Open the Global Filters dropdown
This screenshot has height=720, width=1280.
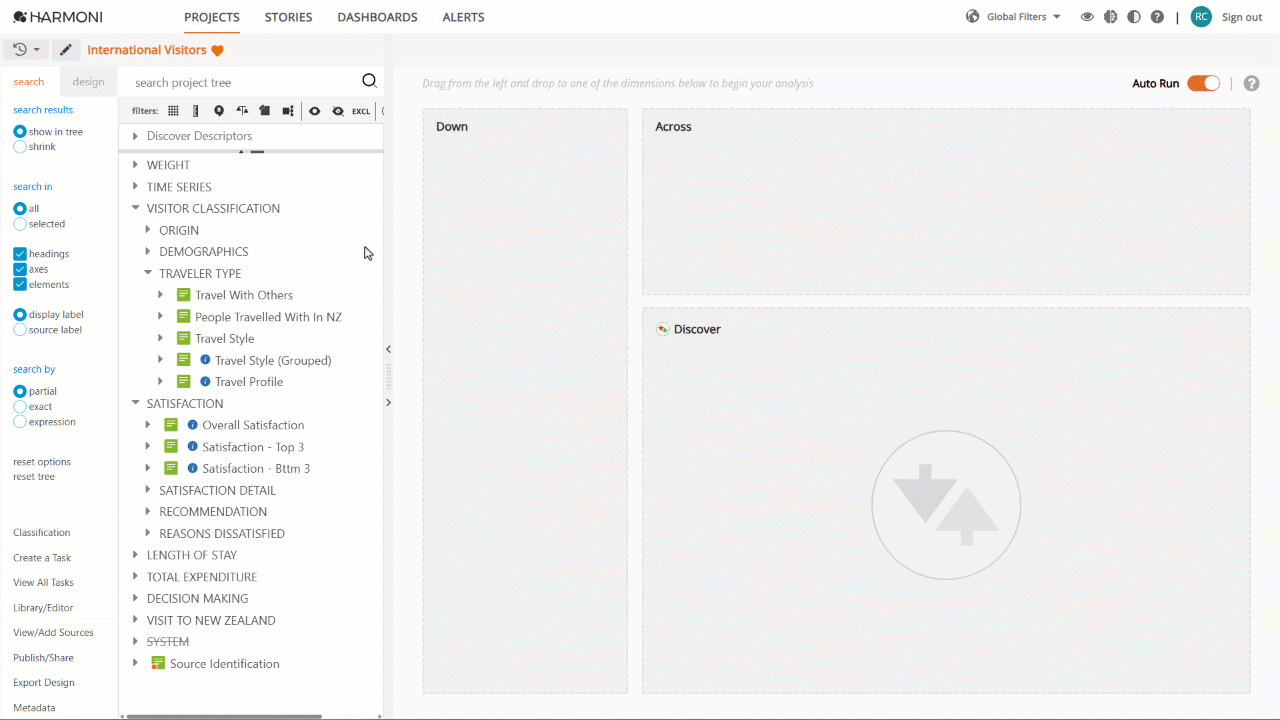[x=1014, y=17]
